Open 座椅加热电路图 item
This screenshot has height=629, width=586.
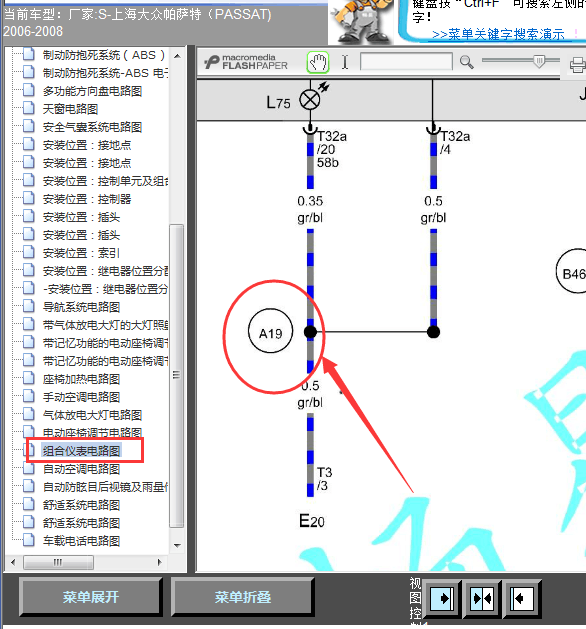[82, 379]
